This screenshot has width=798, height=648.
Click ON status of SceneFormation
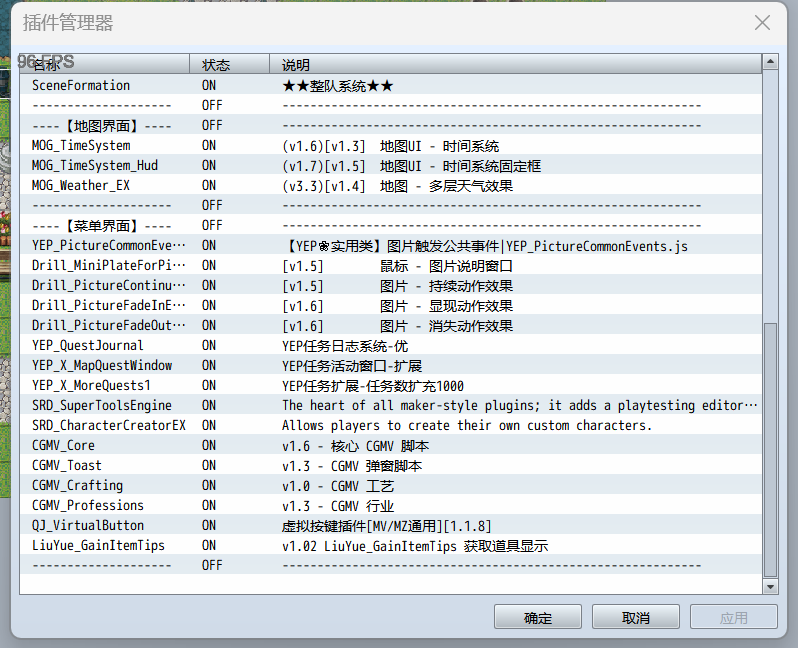(209, 86)
